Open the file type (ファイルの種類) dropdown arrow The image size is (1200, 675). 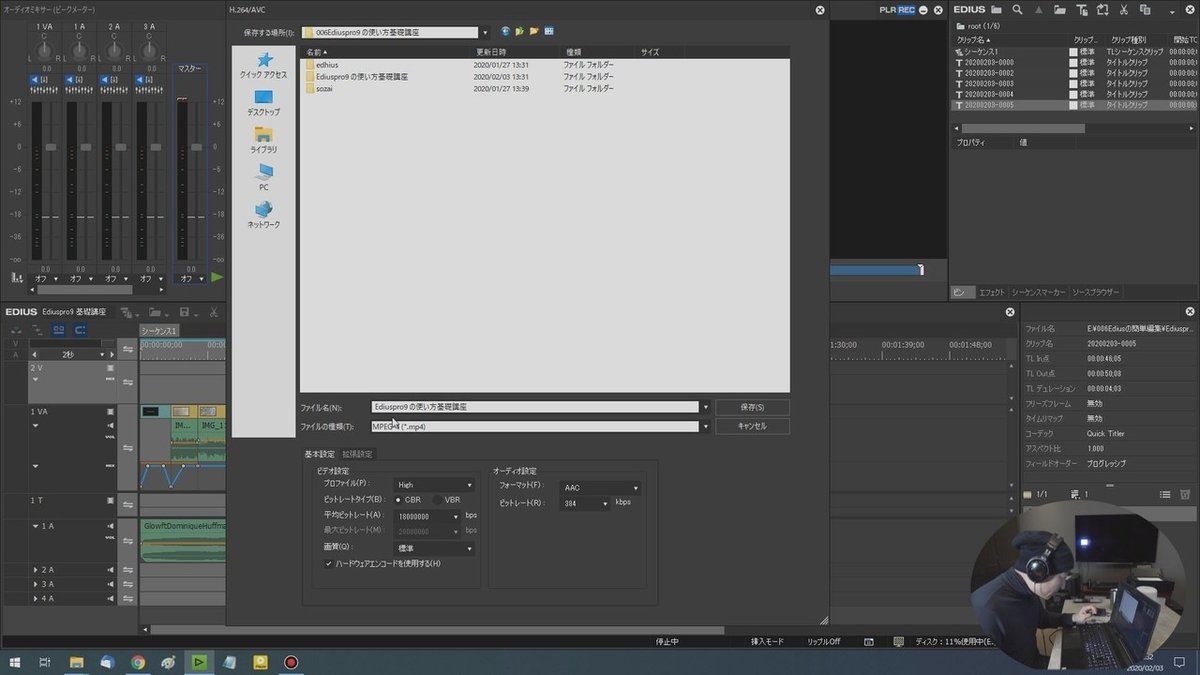point(706,426)
